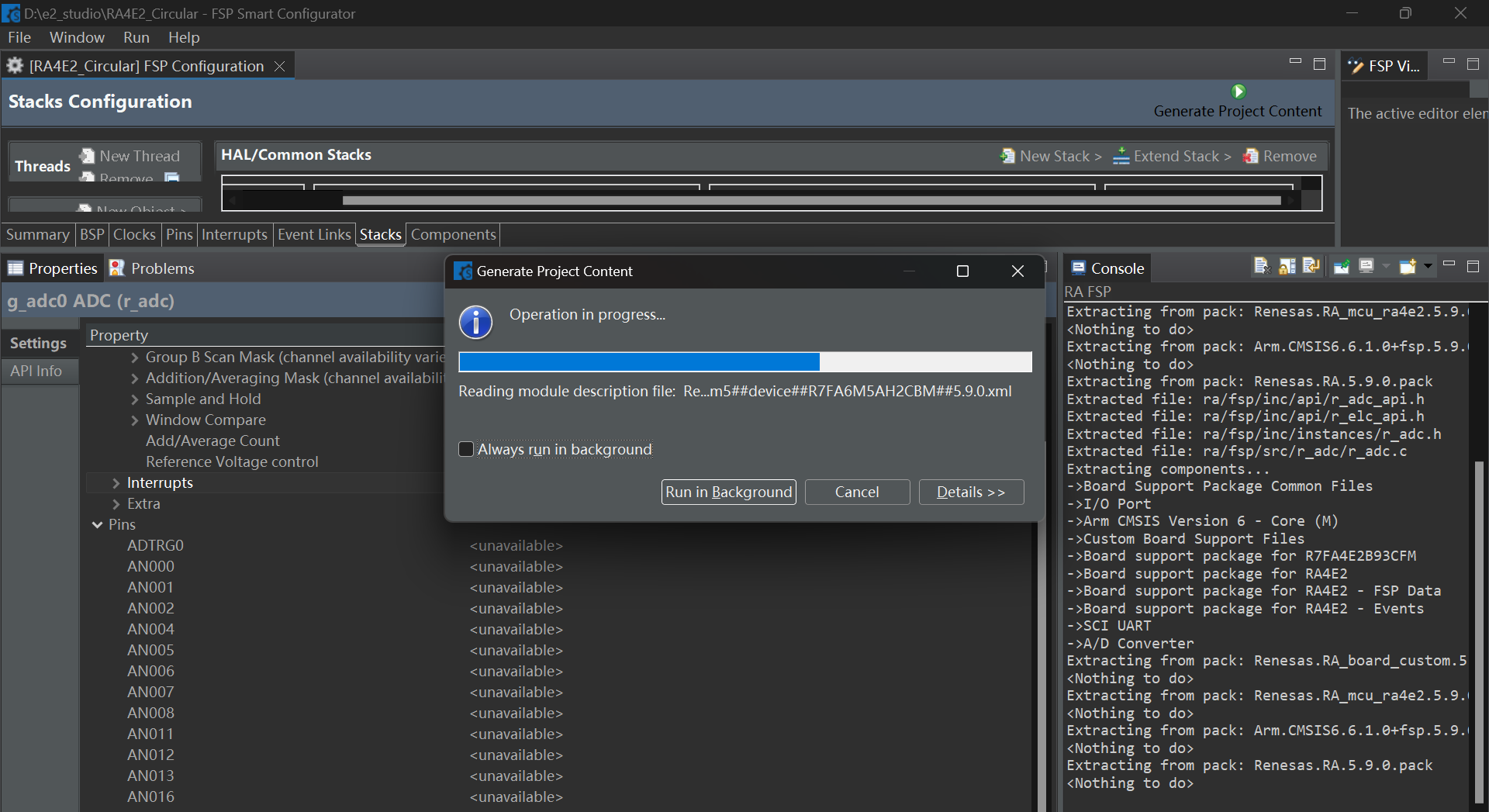Click the Problems tab icon
1489x812 pixels.
point(117,268)
